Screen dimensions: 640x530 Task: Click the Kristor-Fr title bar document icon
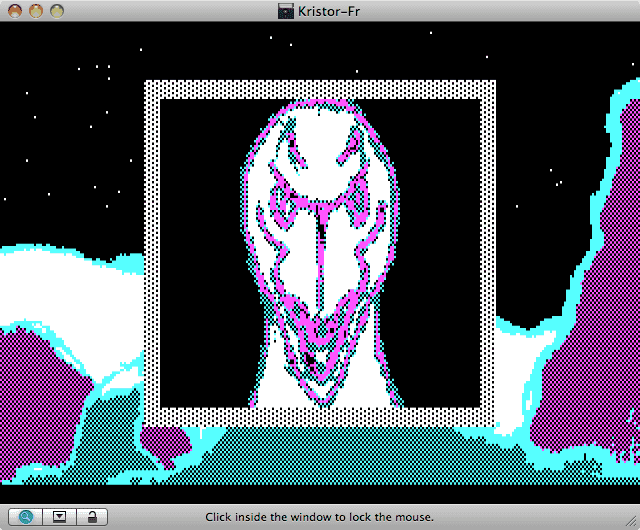(286, 11)
